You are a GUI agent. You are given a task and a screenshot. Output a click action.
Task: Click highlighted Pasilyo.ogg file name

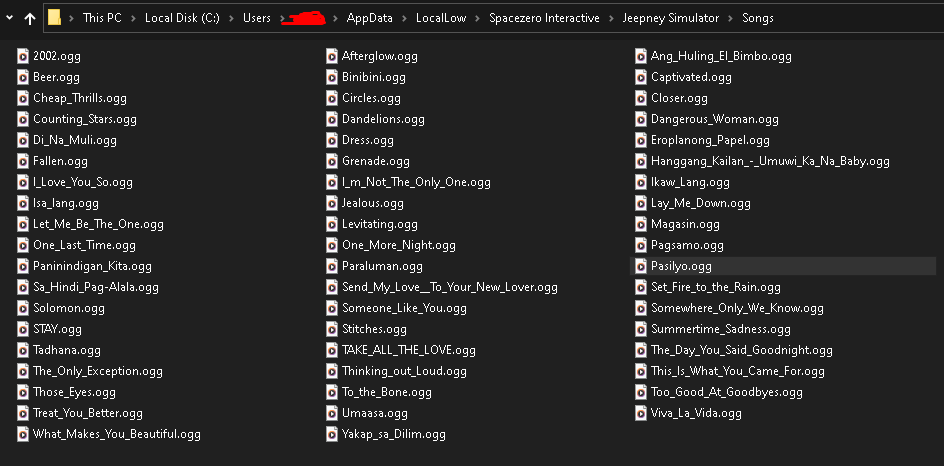(x=681, y=266)
